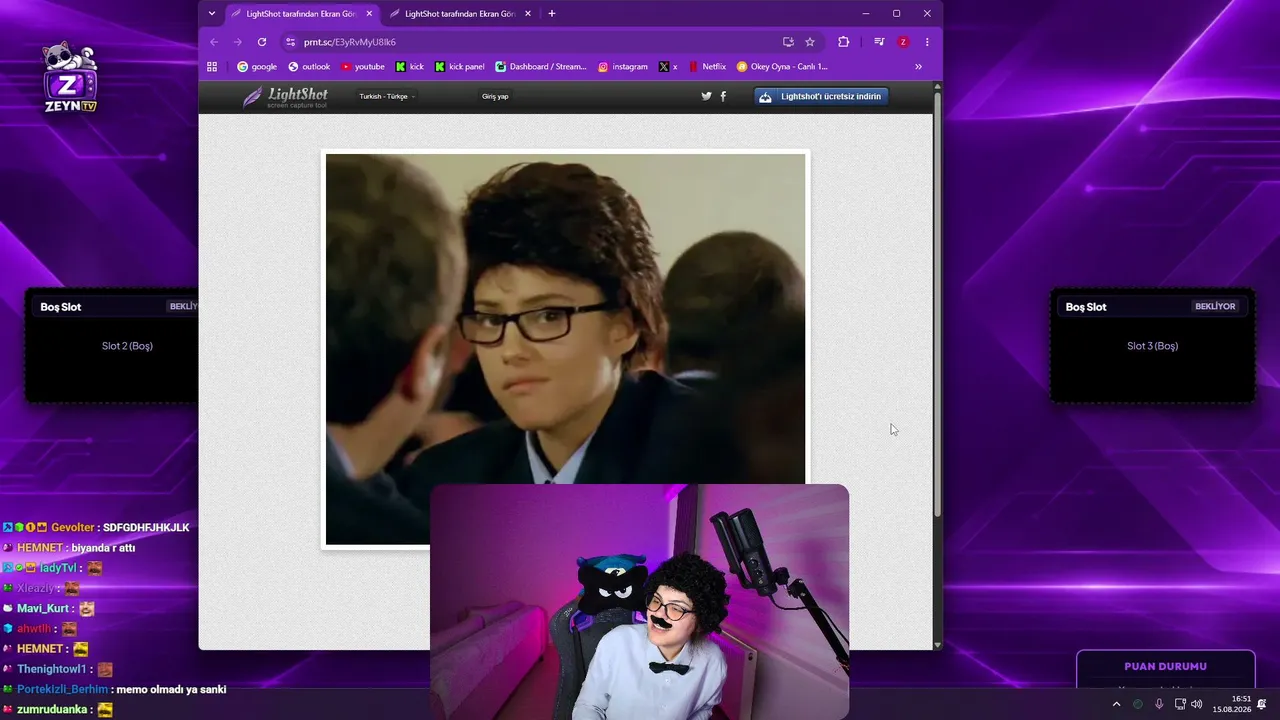Screen dimensions: 1280x720
Task: Open the Chrome extensions puzzle icon
Action: 843,42
